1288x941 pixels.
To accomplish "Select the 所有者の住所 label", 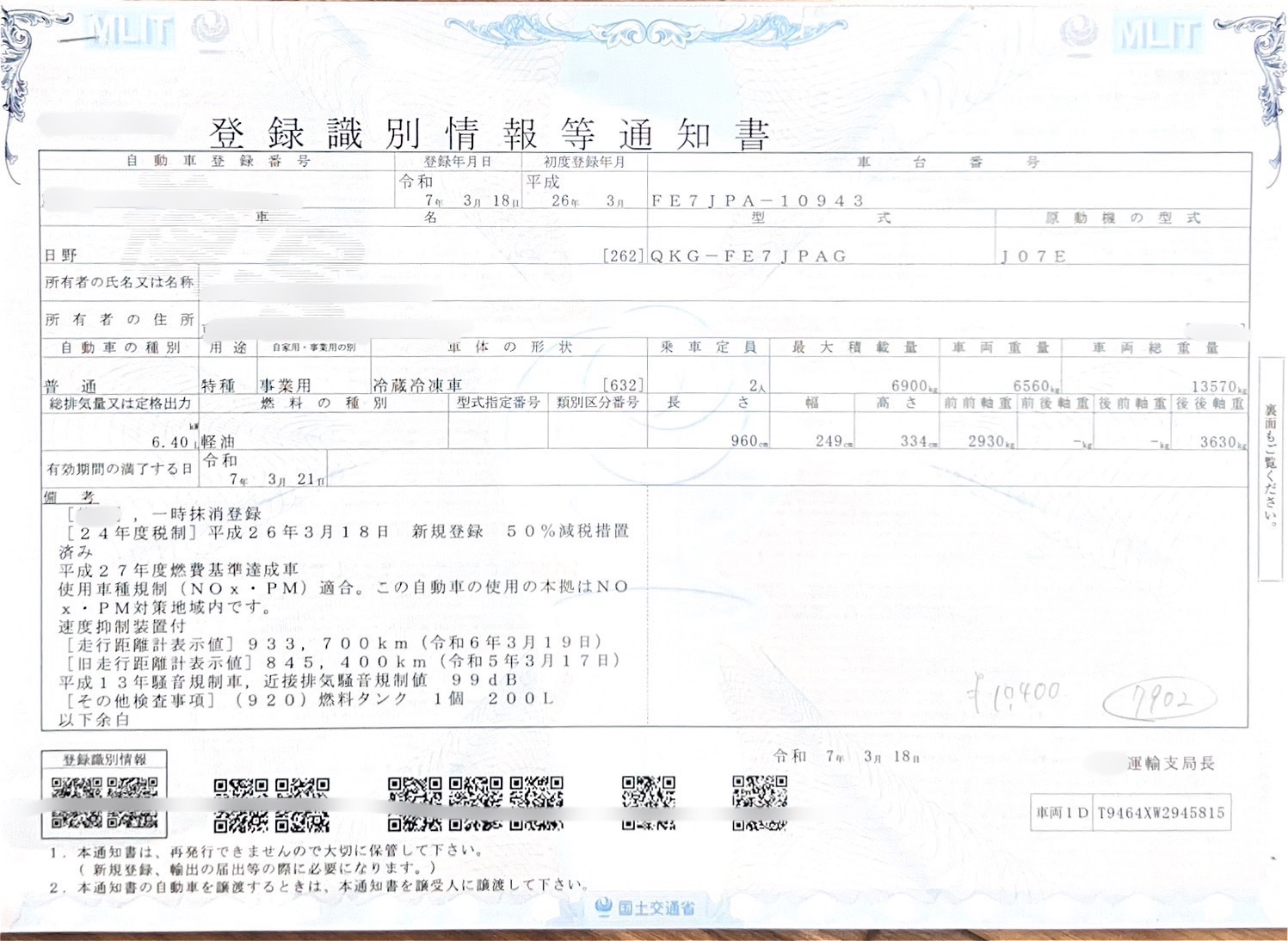I will tap(120, 320).
